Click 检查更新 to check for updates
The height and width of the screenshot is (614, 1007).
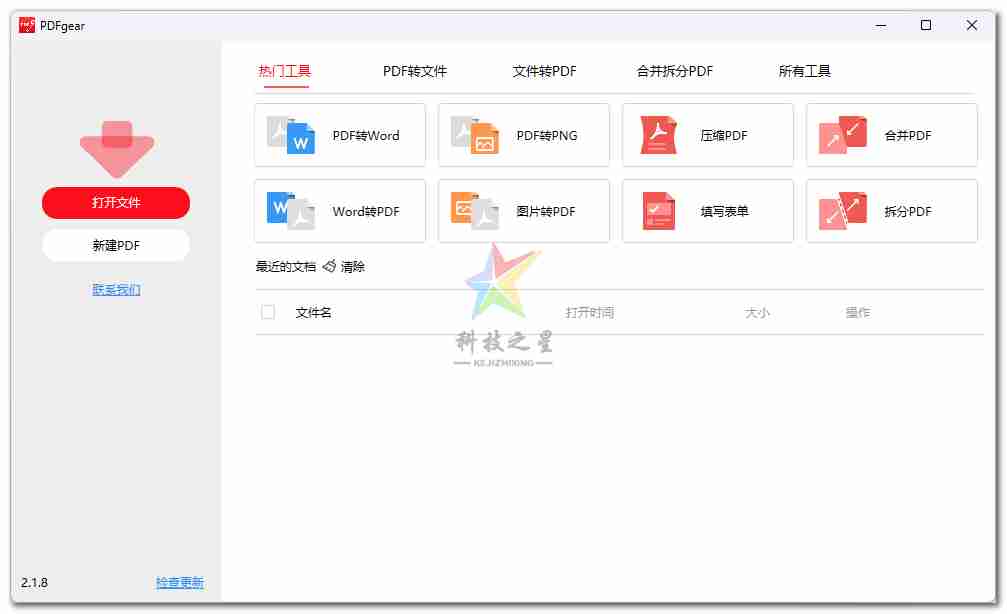(179, 582)
